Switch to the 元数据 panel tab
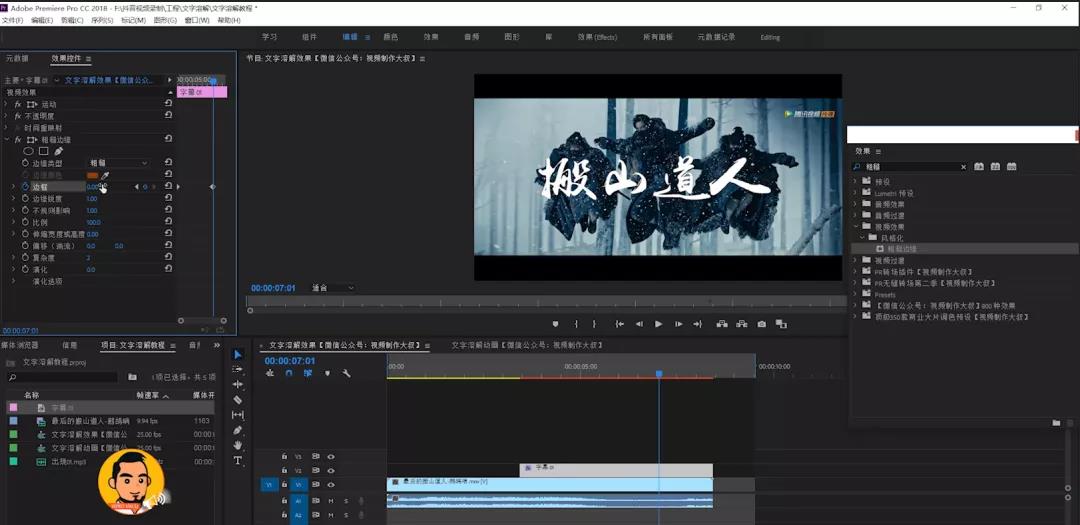This screenshot has height=525, width=1080. 17,59
